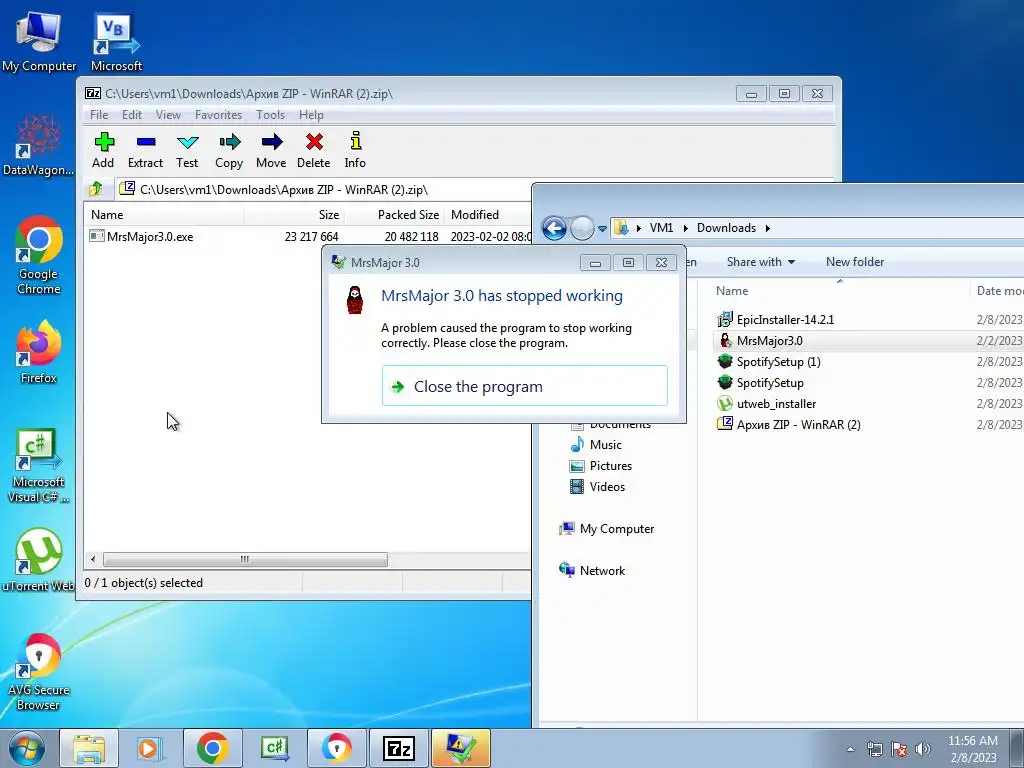
Task: Click New folder in Explorer toolbar
Action: 855,262
